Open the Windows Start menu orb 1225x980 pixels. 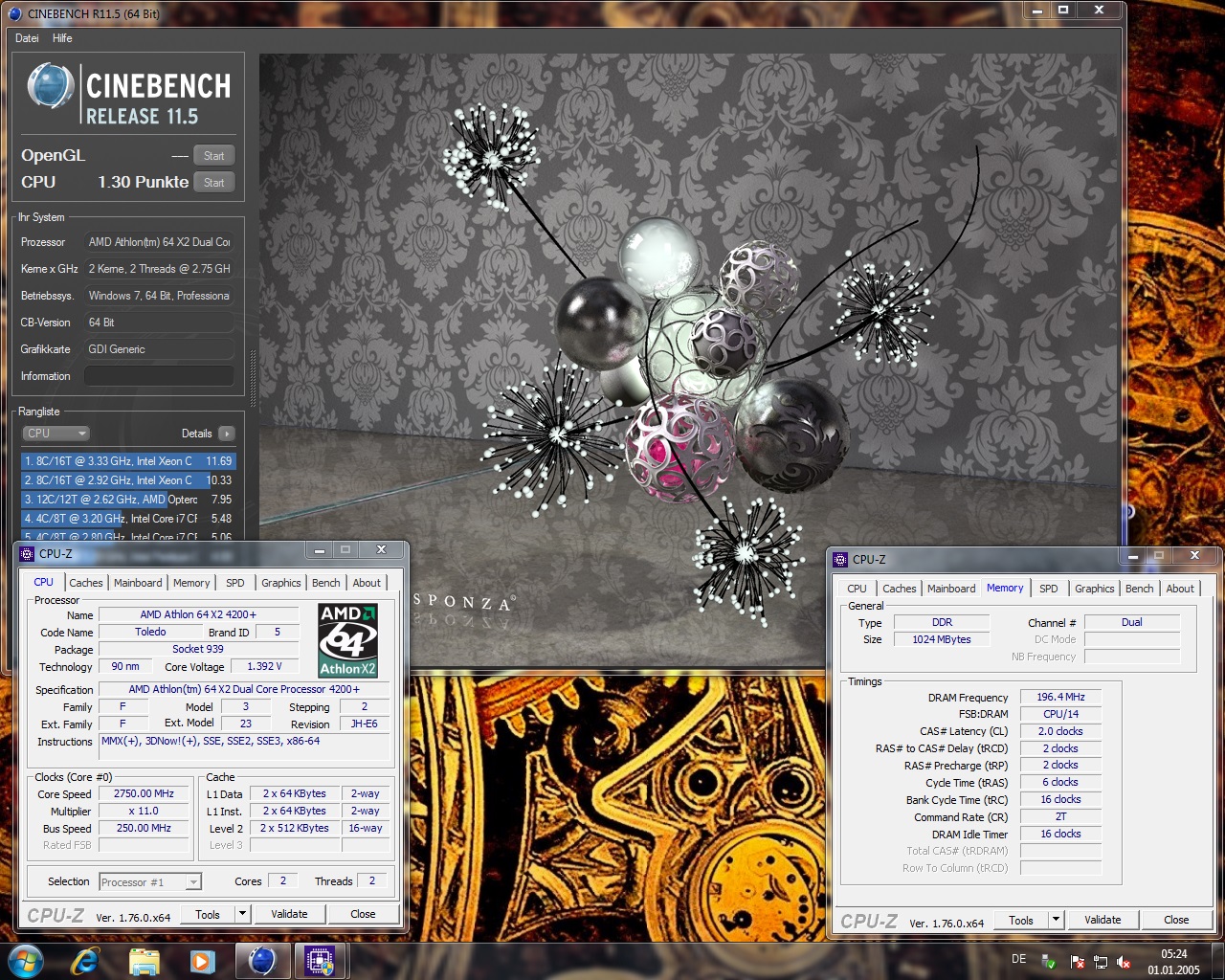tap(26, 961)
